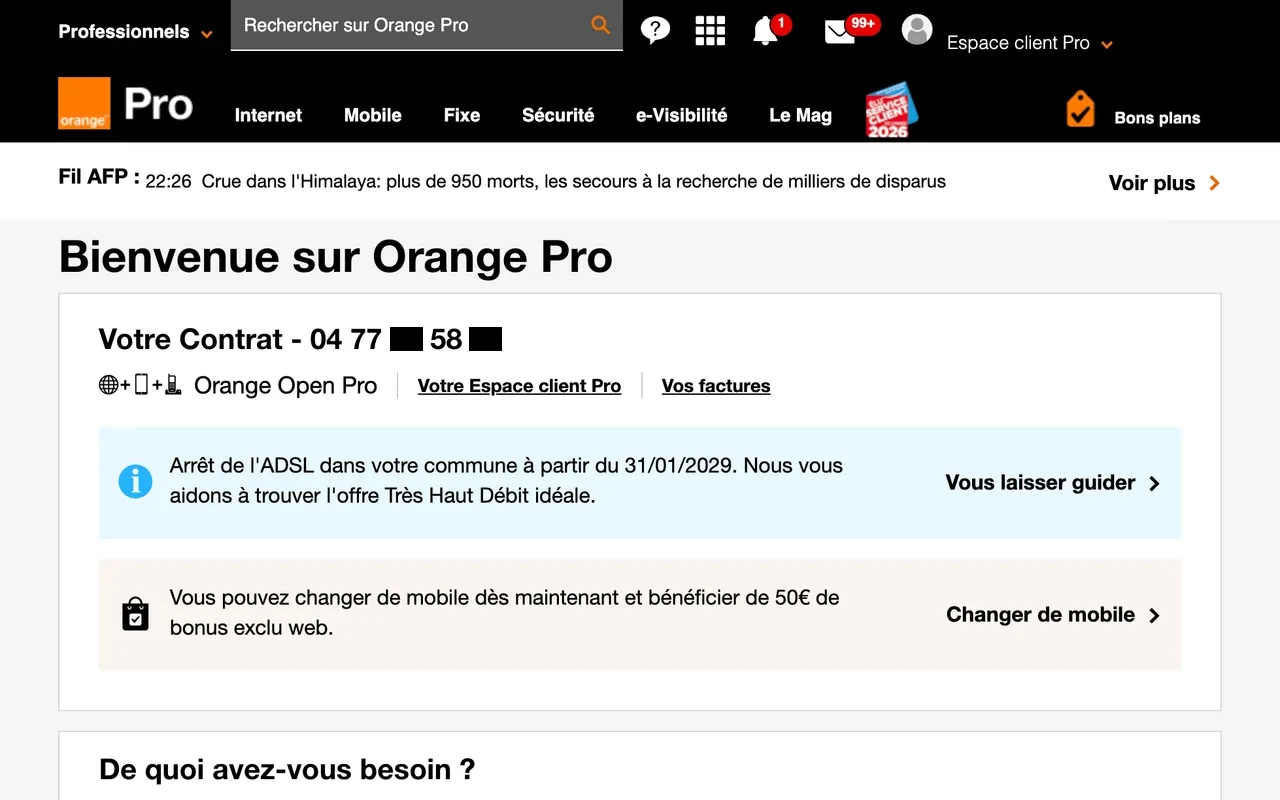Open the mail envelope icon
The image size is (1280, 800).
tap(840, 32)
